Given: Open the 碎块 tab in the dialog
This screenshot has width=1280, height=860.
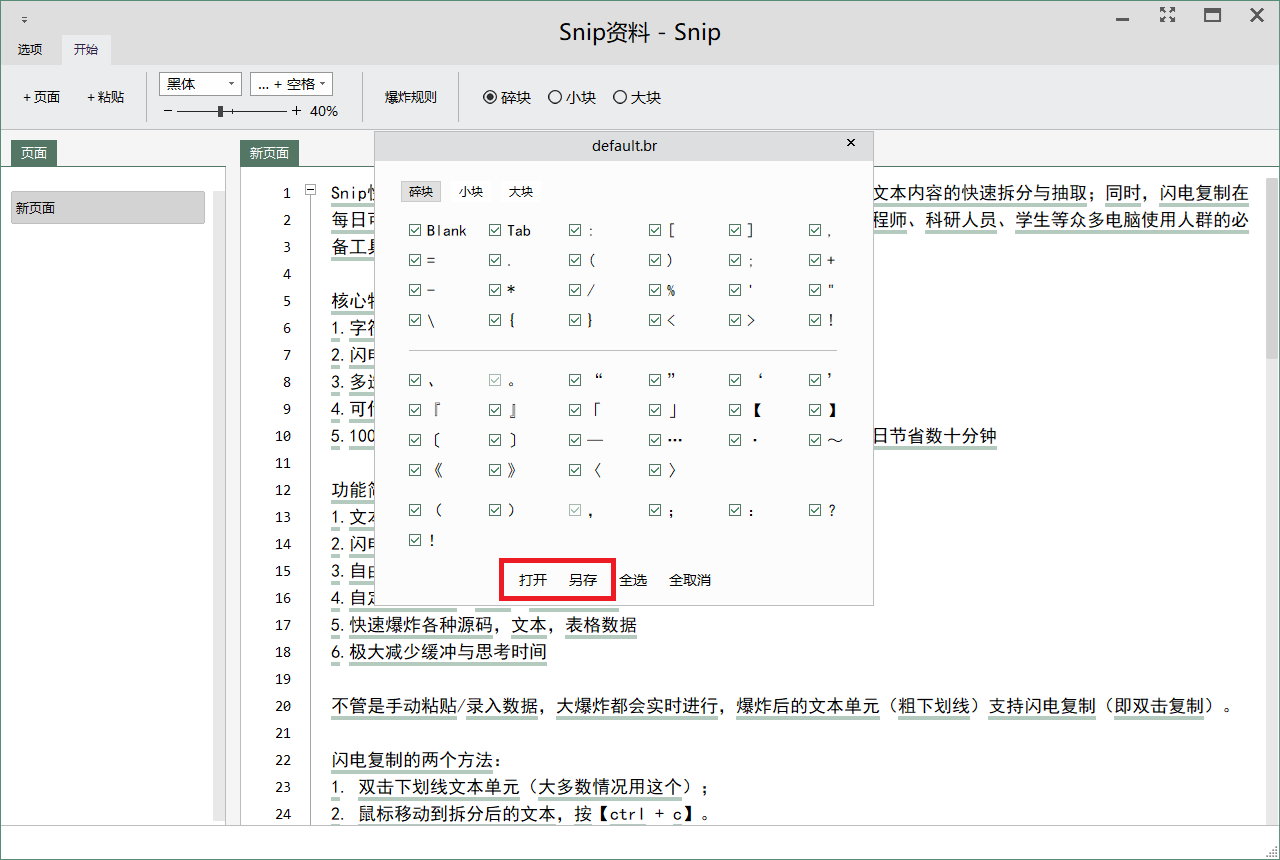Looking at the screenshot, I should click(x=421, y=191).
